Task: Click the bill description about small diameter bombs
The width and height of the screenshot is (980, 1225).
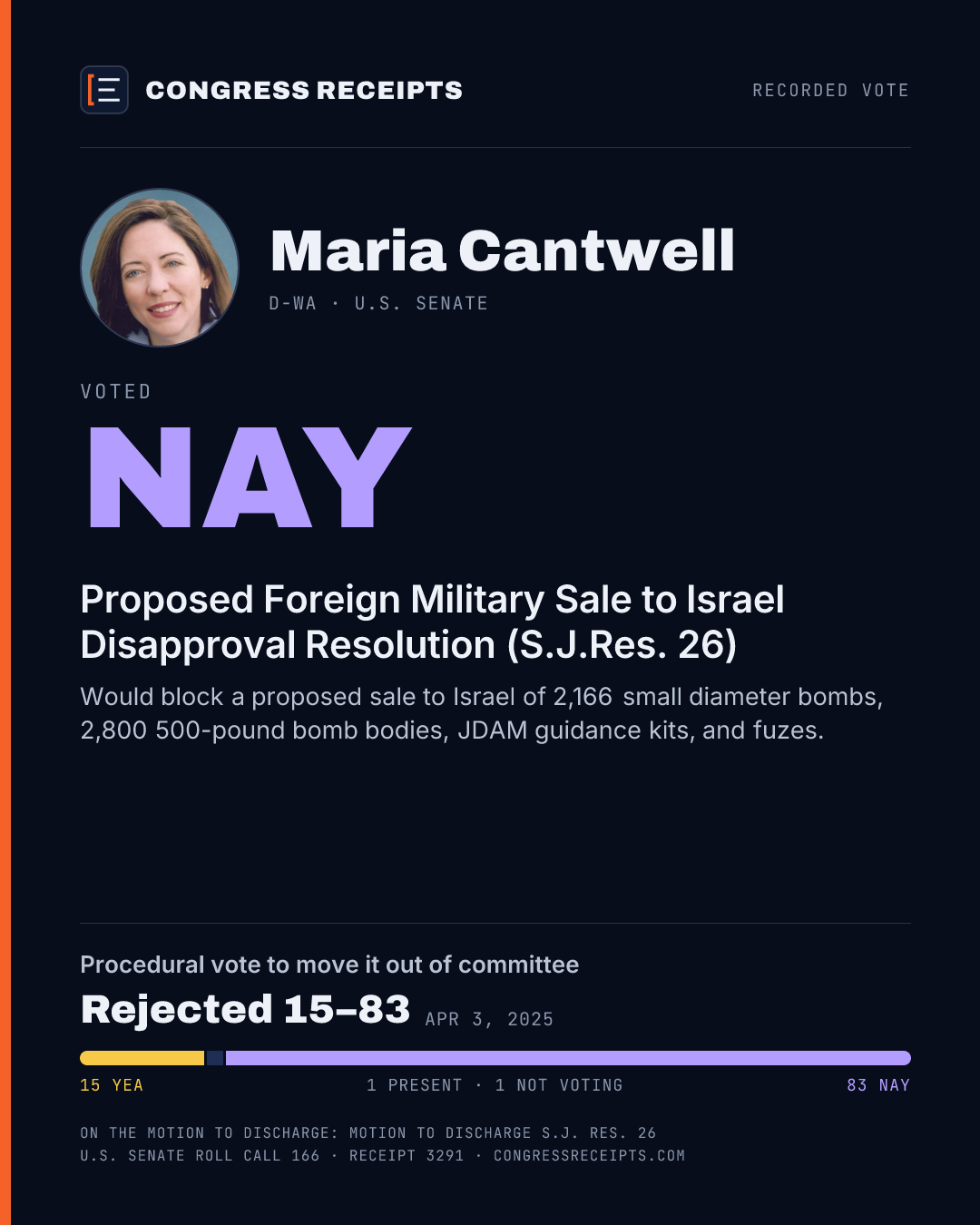Action: [482, 713]
